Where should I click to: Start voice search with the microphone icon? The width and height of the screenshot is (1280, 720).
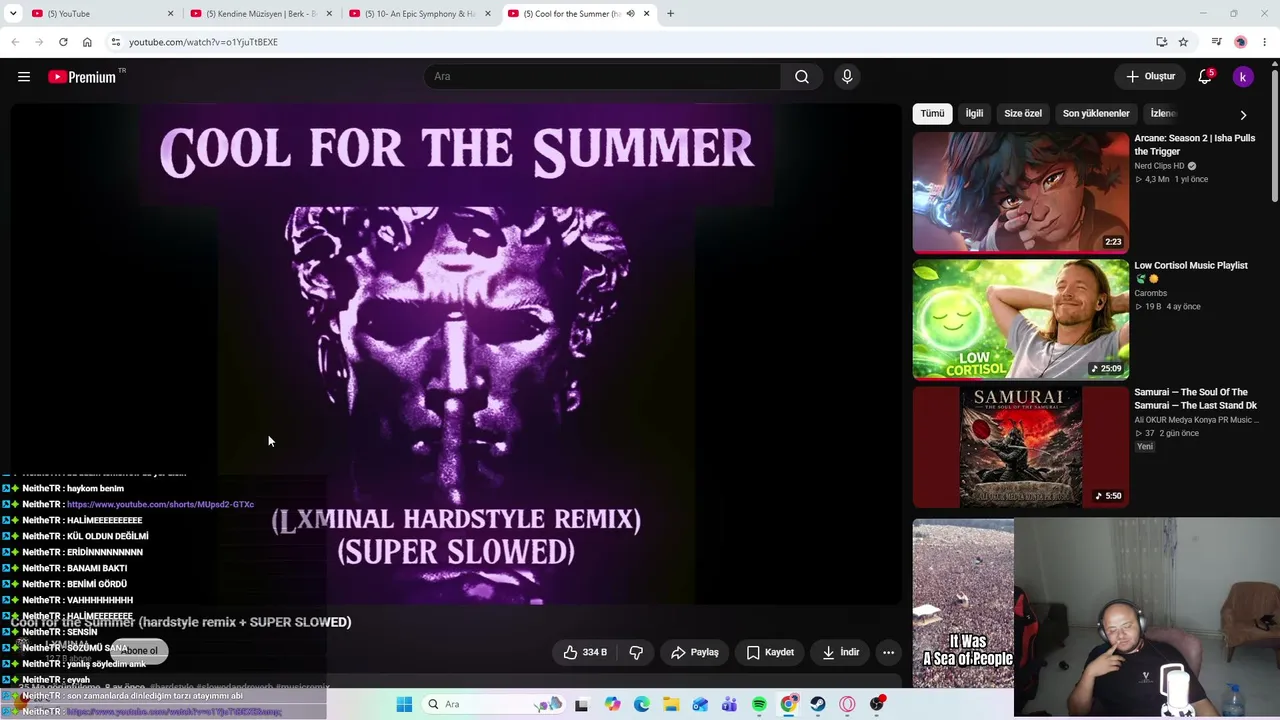coord(847,77)
